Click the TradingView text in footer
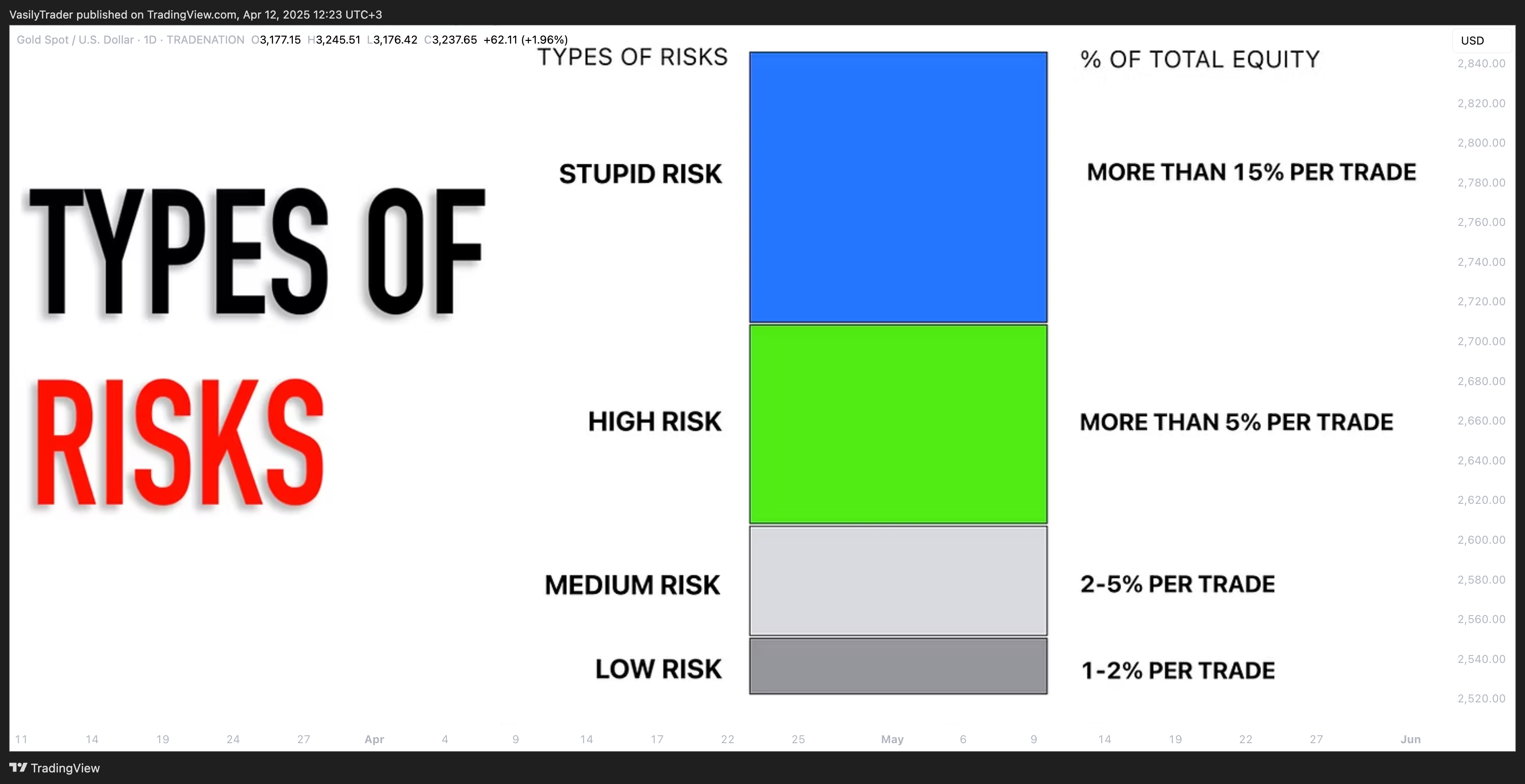 click(65, 768)
